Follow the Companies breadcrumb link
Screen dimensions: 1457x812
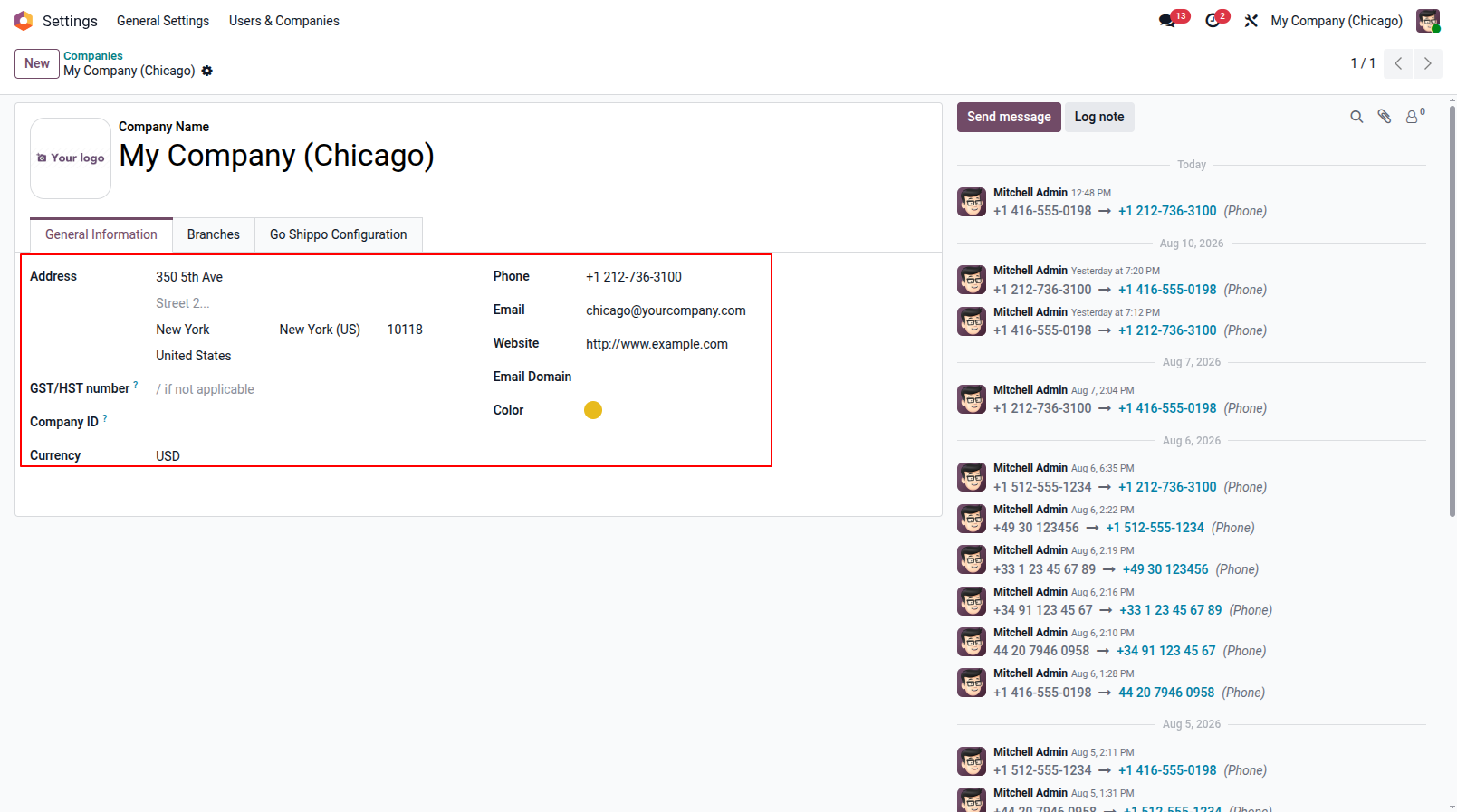point(93,56)
